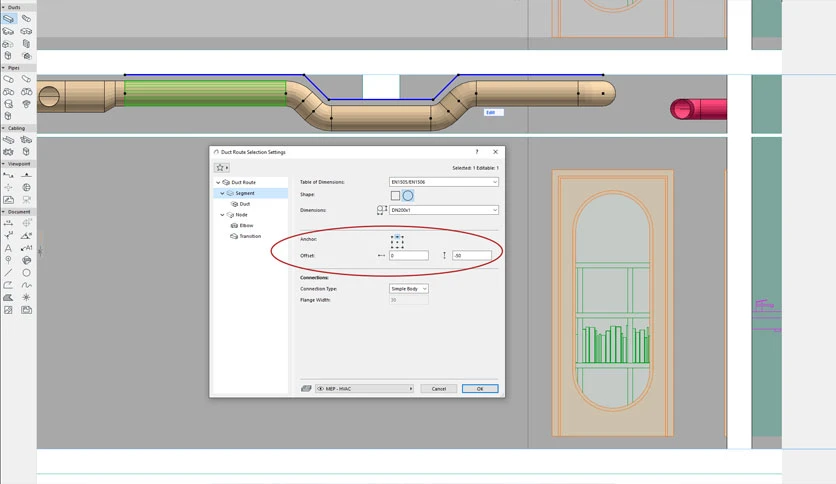Screen dimensions: 836x484
Task: Select the top-center anchor point
Action: [397, 236]
